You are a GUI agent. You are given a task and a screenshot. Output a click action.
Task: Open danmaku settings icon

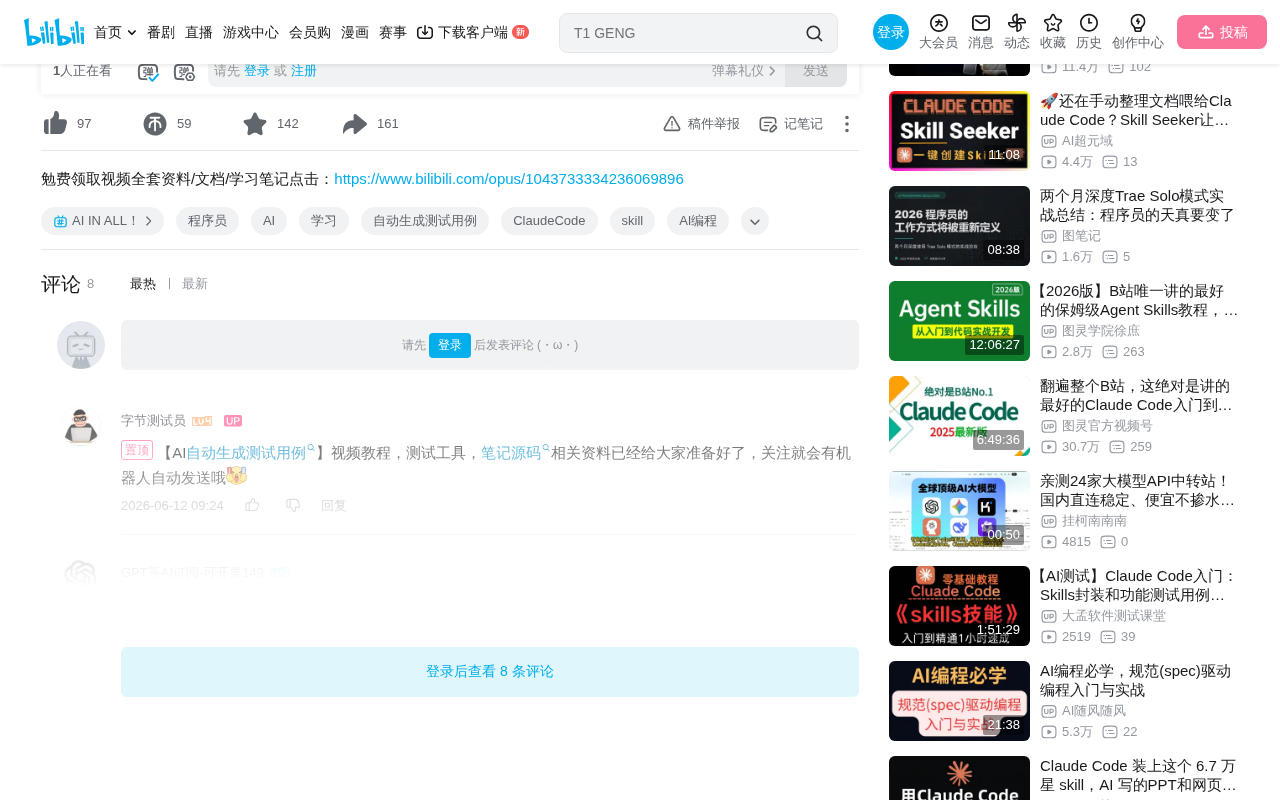coord(185,72)
